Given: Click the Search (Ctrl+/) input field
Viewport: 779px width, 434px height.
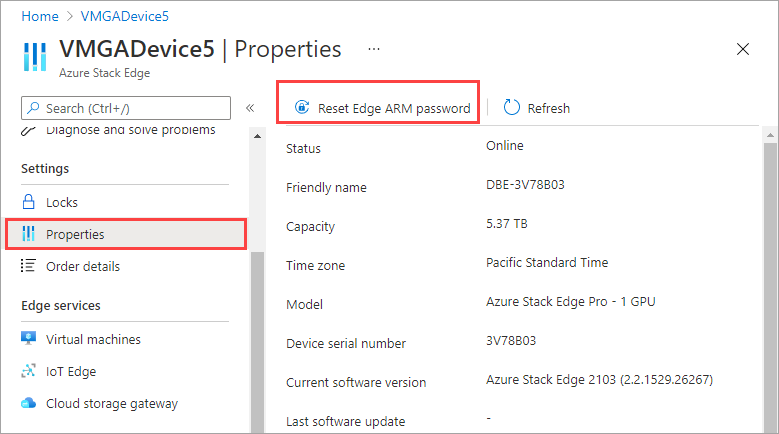Looking at the screenshot, I should click(132, 108).
